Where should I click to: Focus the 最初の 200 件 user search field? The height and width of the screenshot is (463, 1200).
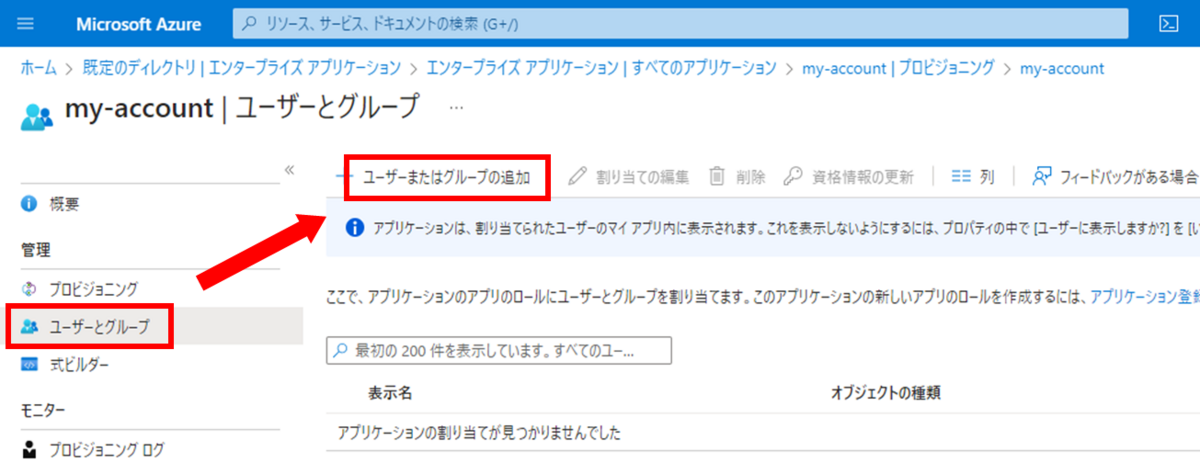499,350
